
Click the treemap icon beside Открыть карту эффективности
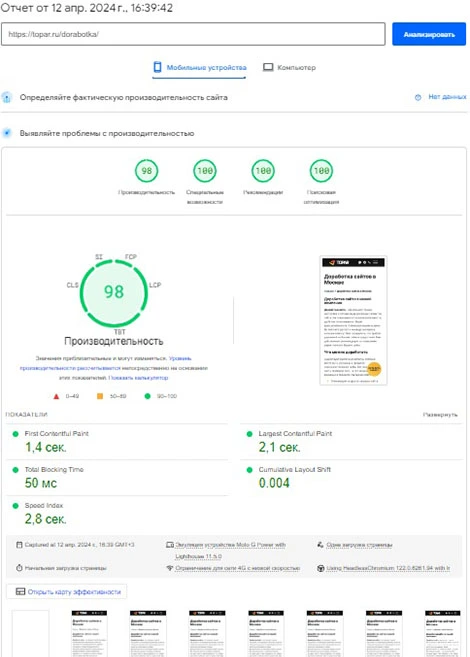click(x=20, y=592)
